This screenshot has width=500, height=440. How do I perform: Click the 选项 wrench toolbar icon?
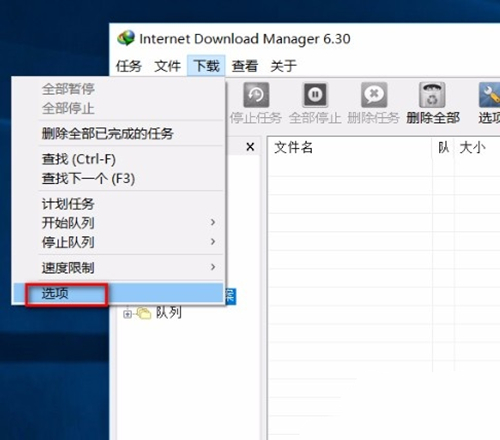click(x=489, y=95)
